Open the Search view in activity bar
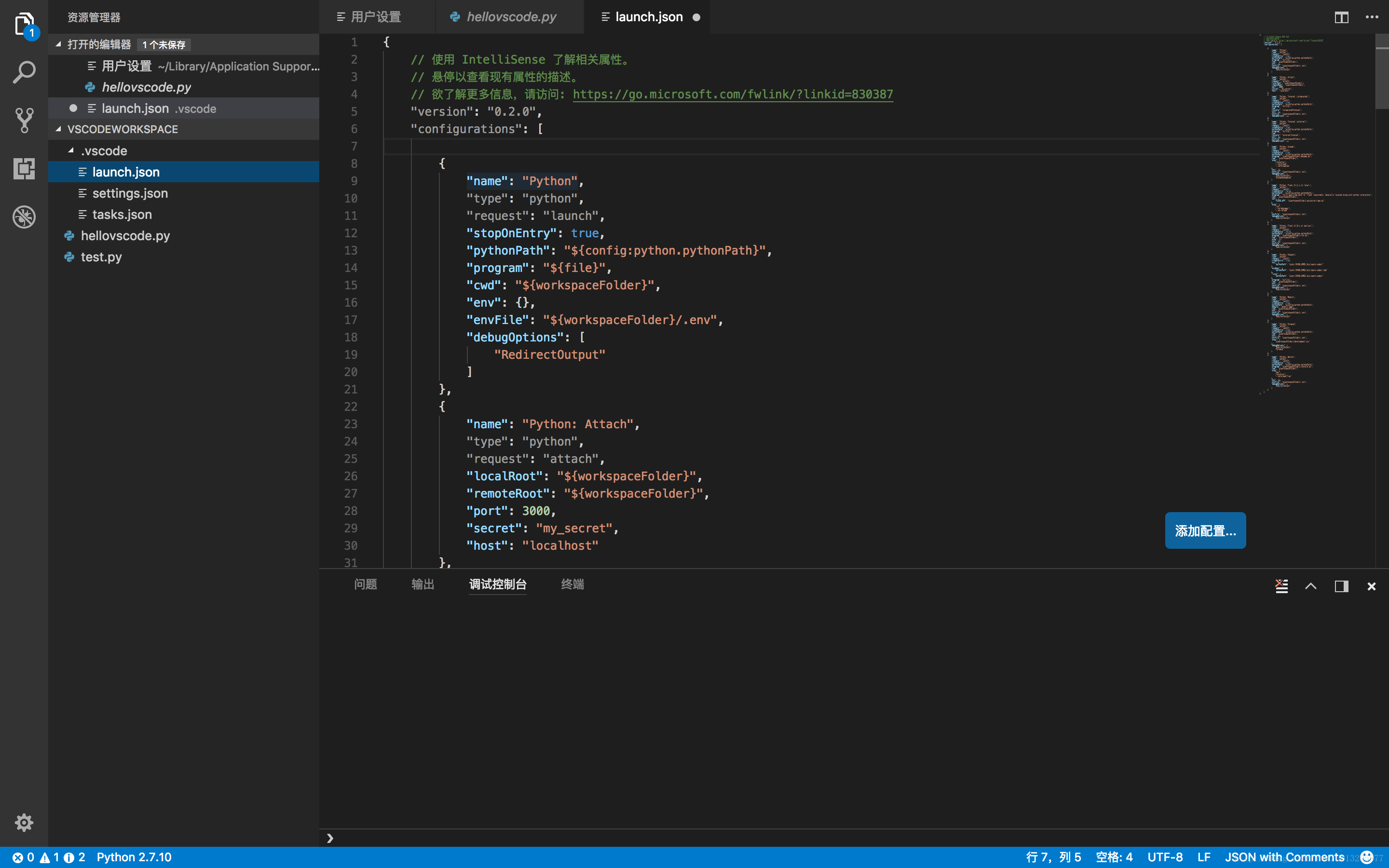 pos(24,72)
